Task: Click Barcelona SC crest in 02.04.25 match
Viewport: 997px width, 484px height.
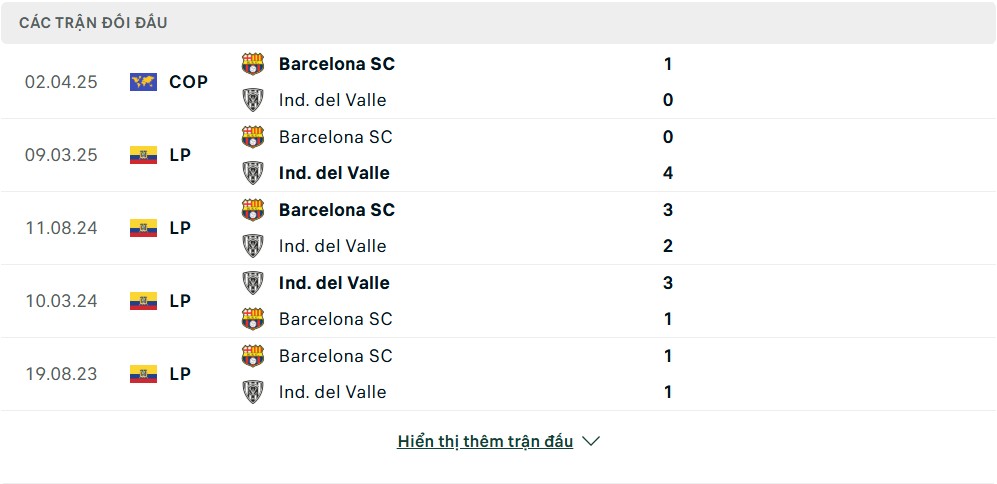Action: pos(252,64)
